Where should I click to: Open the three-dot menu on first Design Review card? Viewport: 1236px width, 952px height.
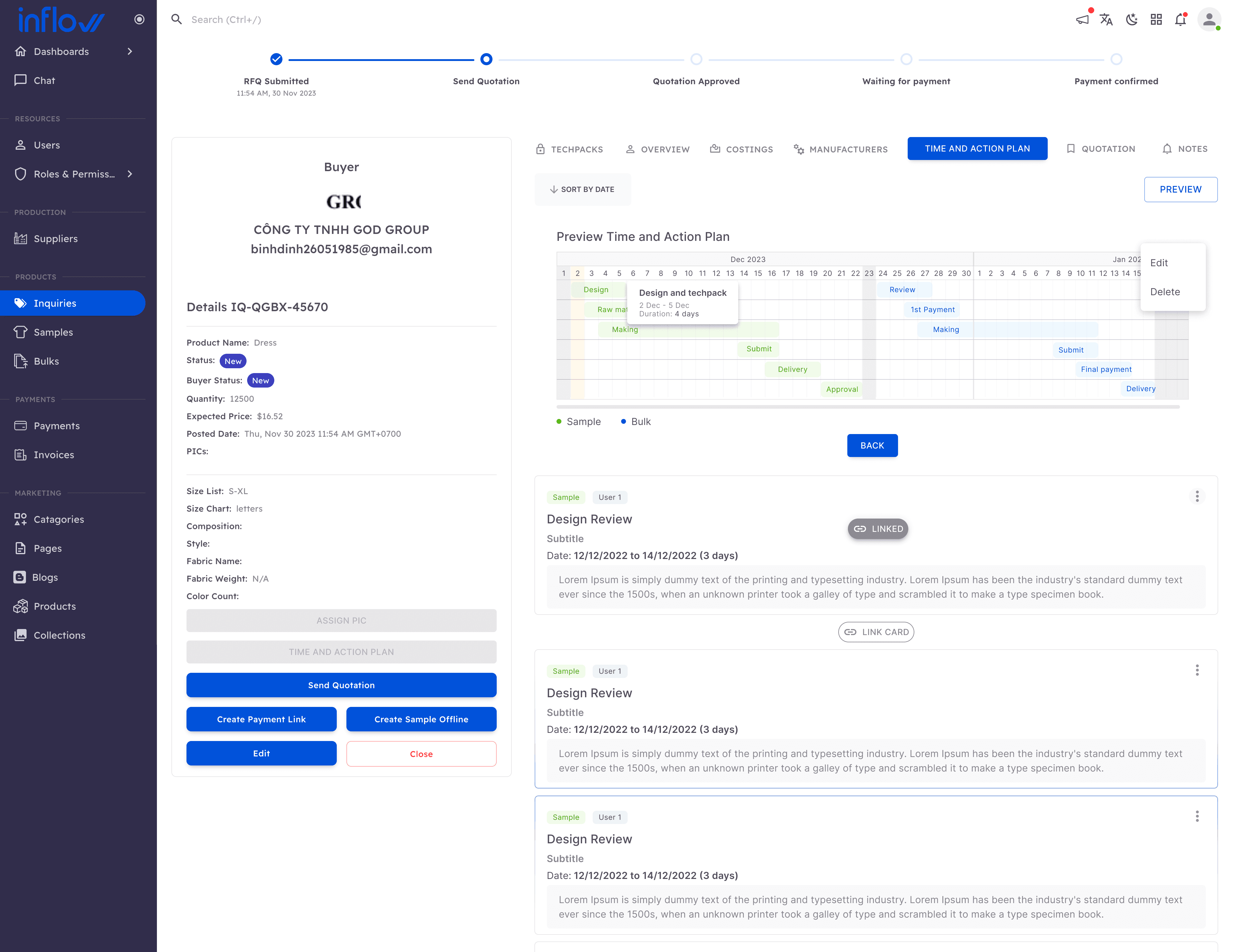click(1197, 497)
